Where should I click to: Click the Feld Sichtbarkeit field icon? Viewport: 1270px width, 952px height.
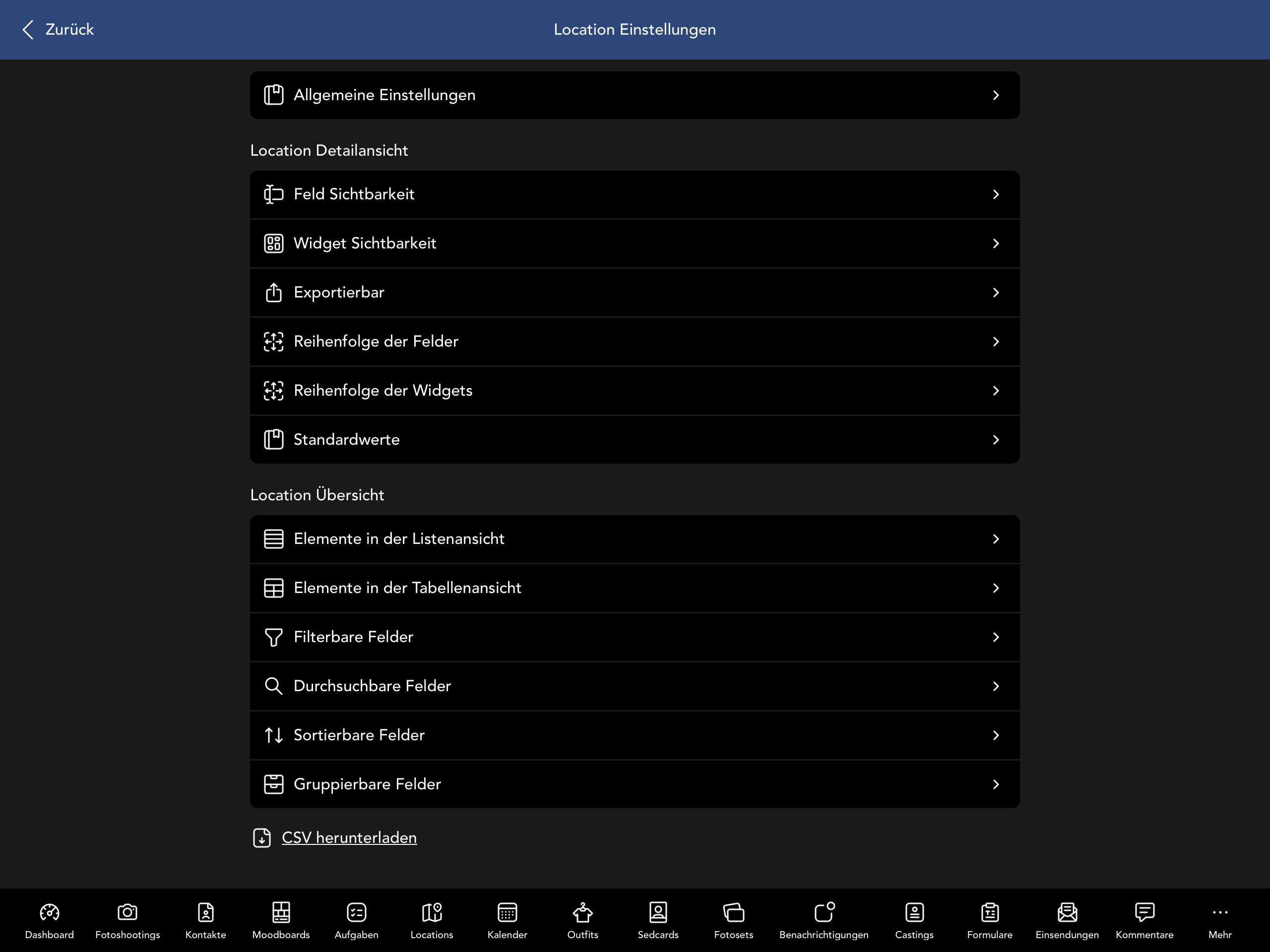[273, 194]
